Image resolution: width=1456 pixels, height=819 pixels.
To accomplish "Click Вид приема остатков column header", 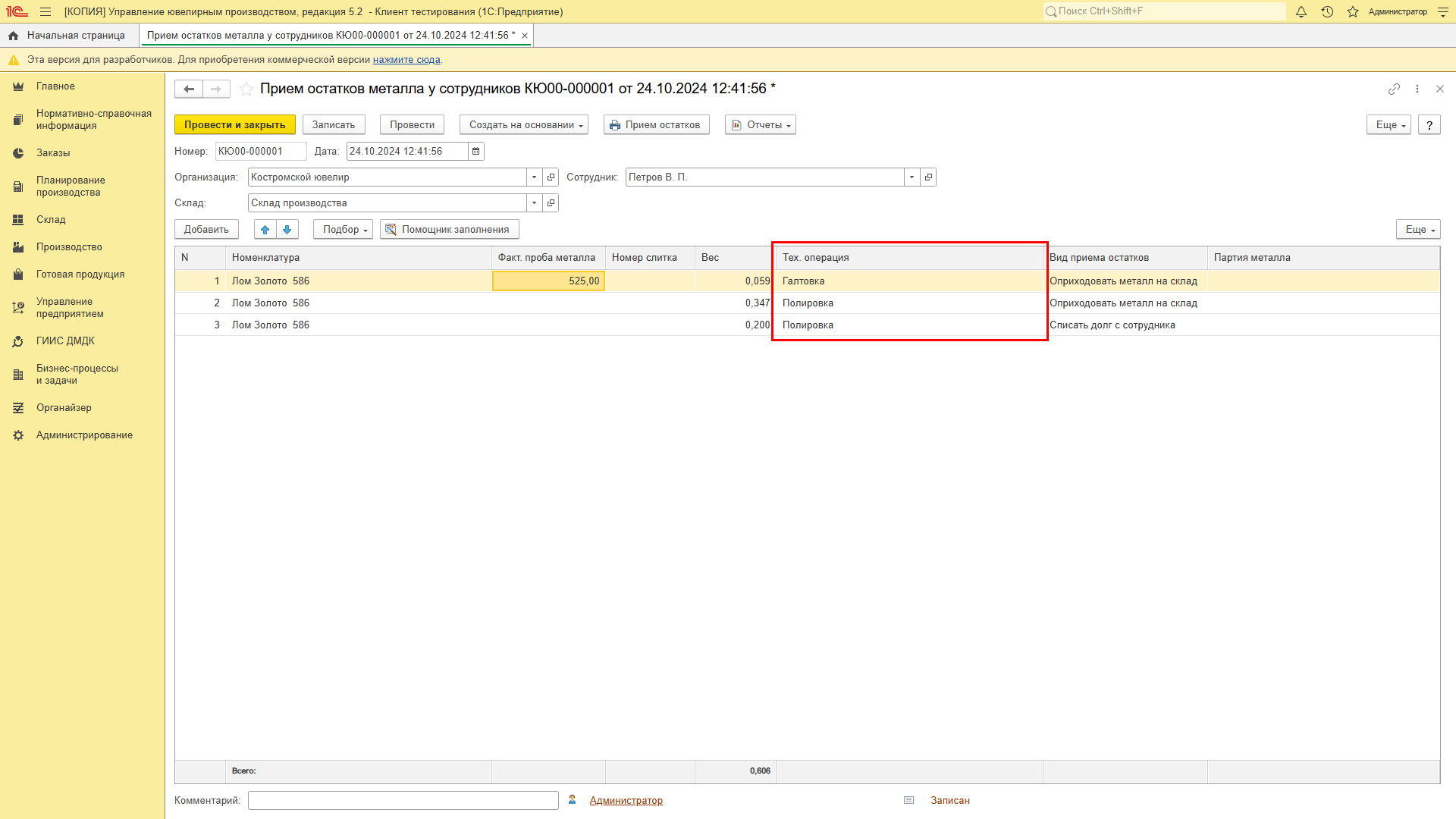I will coord(1125,258).
